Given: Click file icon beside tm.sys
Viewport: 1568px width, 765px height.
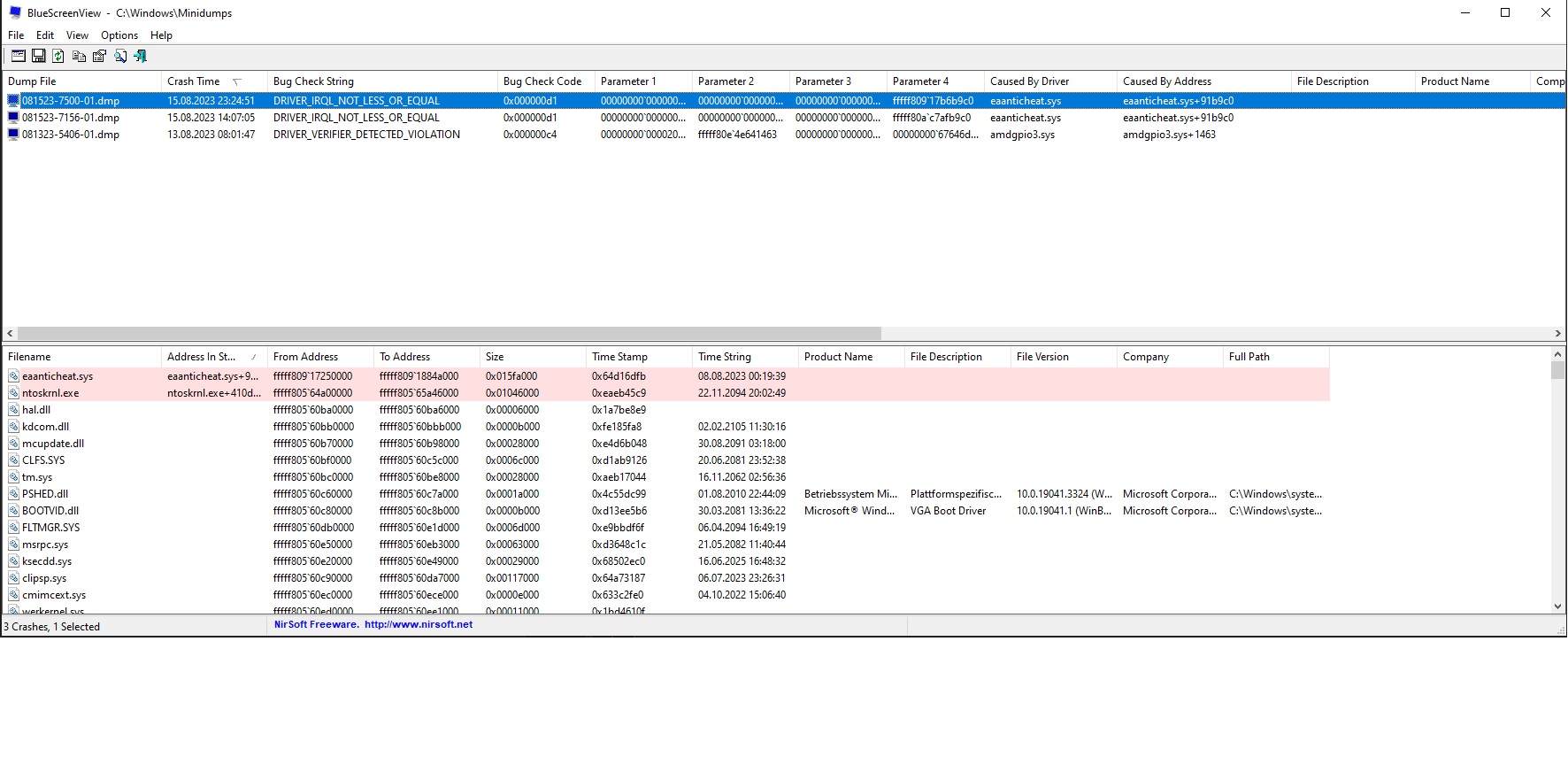Looking at the screenshot, I should tap(13, 477).
